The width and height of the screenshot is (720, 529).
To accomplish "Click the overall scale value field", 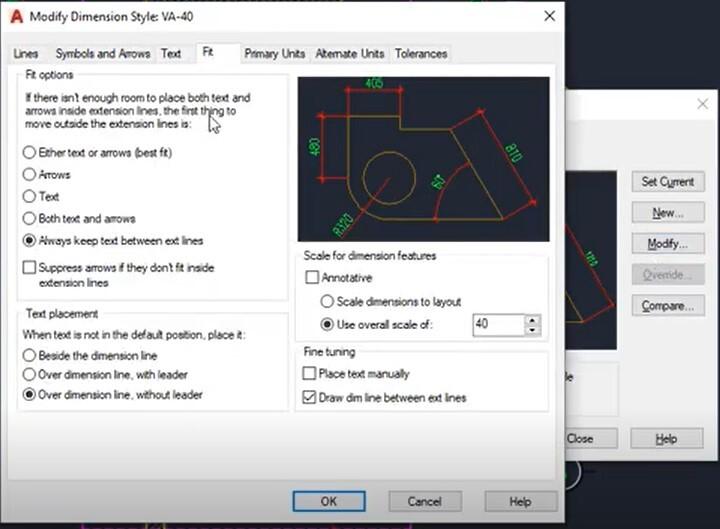I will tap(499, 325).
